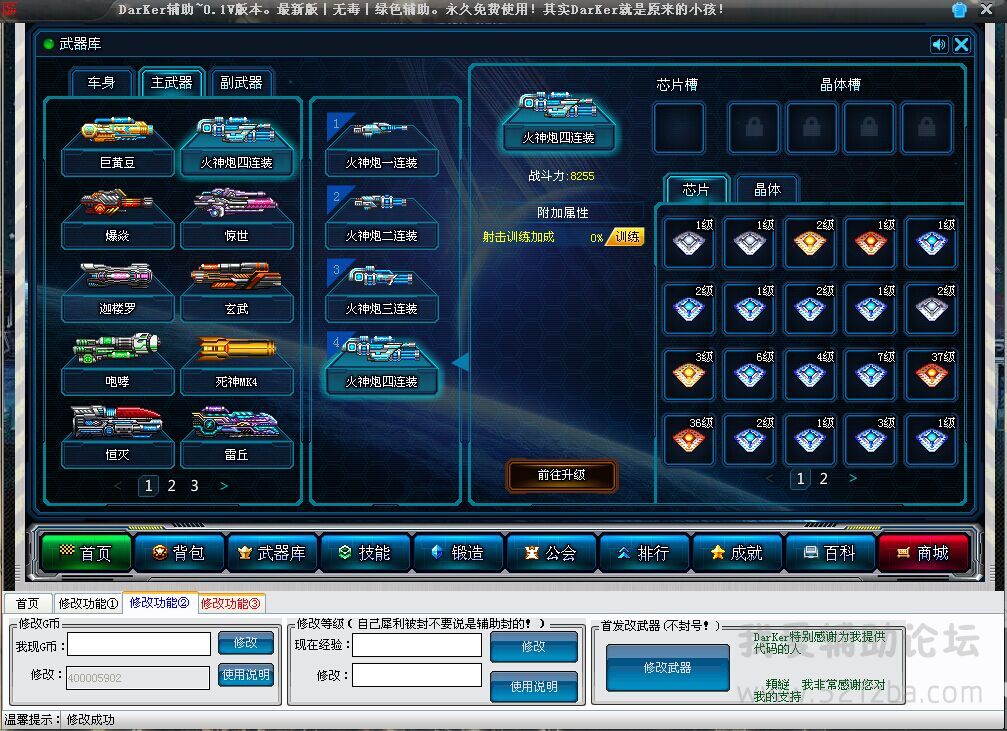Click the level 37 chip icon
Viewport: 1007px width, 731px height.
point(930,375)
